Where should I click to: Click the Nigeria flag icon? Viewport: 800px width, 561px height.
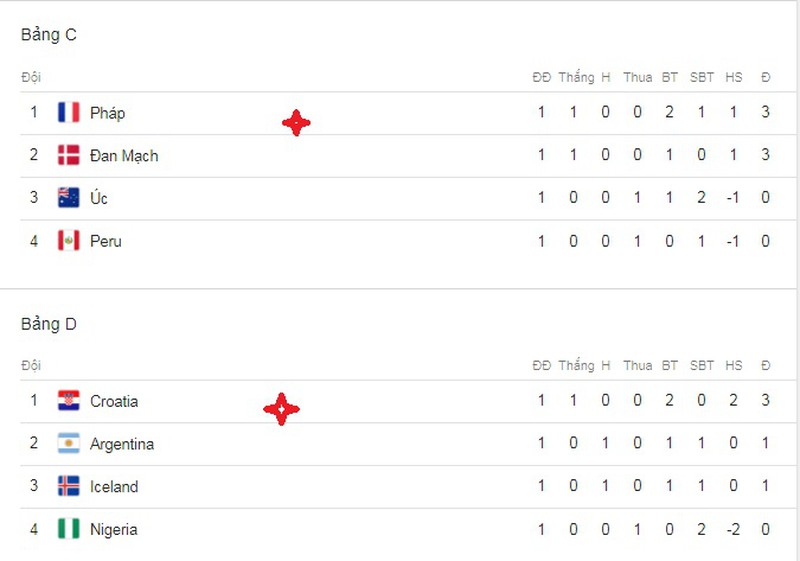[x=68, y=529]
